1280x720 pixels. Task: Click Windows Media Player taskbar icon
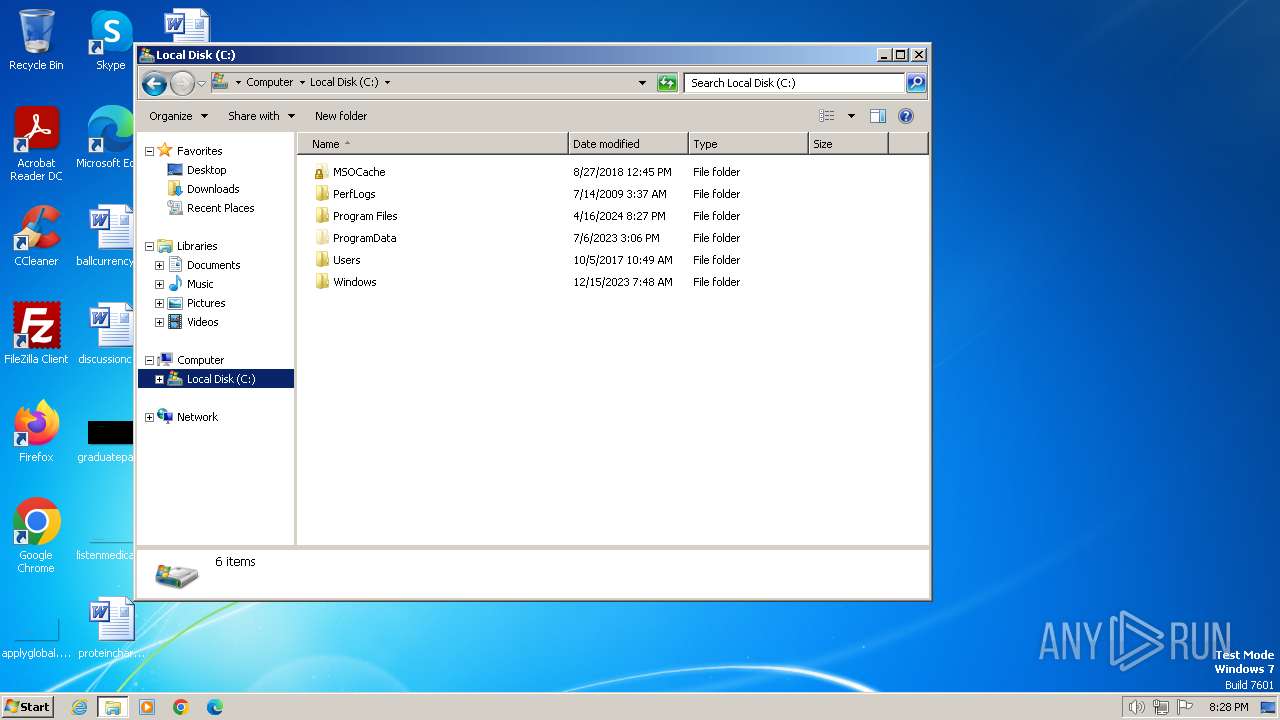147,707
